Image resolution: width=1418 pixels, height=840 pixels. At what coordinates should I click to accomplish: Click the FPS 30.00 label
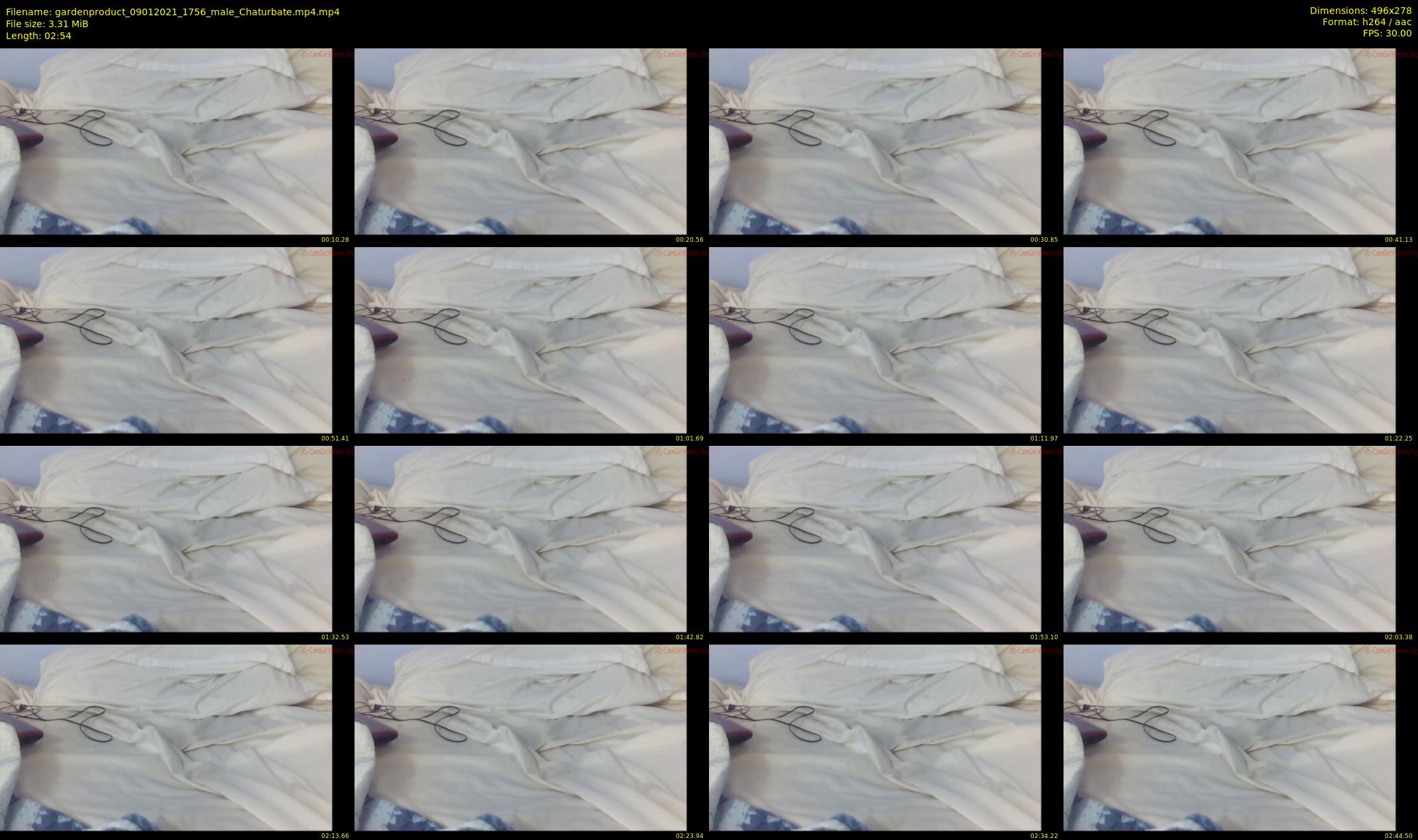pos(1387,33)
